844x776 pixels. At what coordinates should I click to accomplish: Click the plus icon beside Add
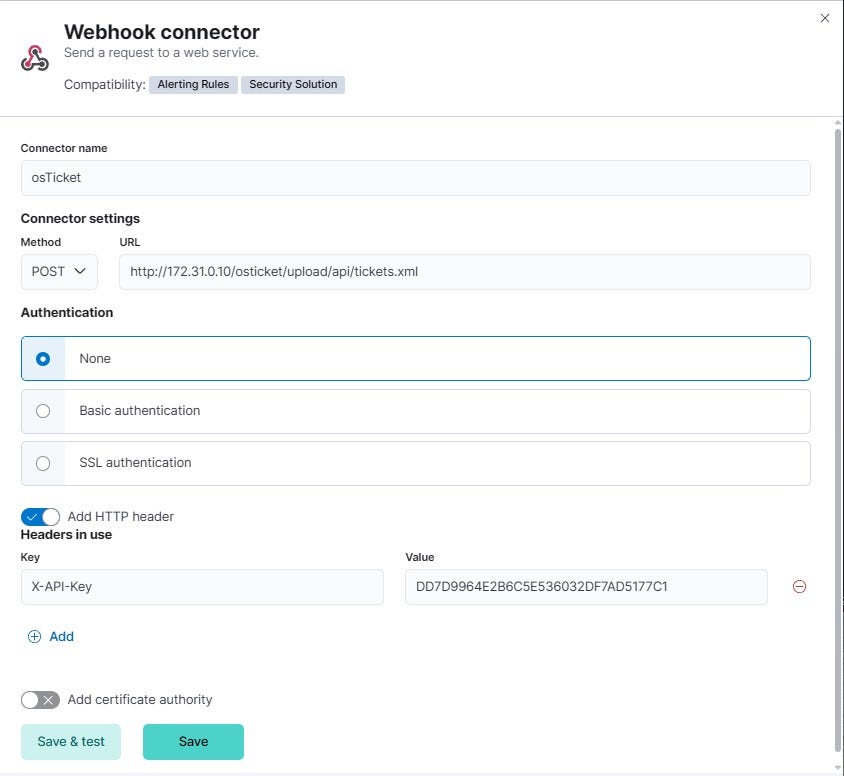(34, 637)
